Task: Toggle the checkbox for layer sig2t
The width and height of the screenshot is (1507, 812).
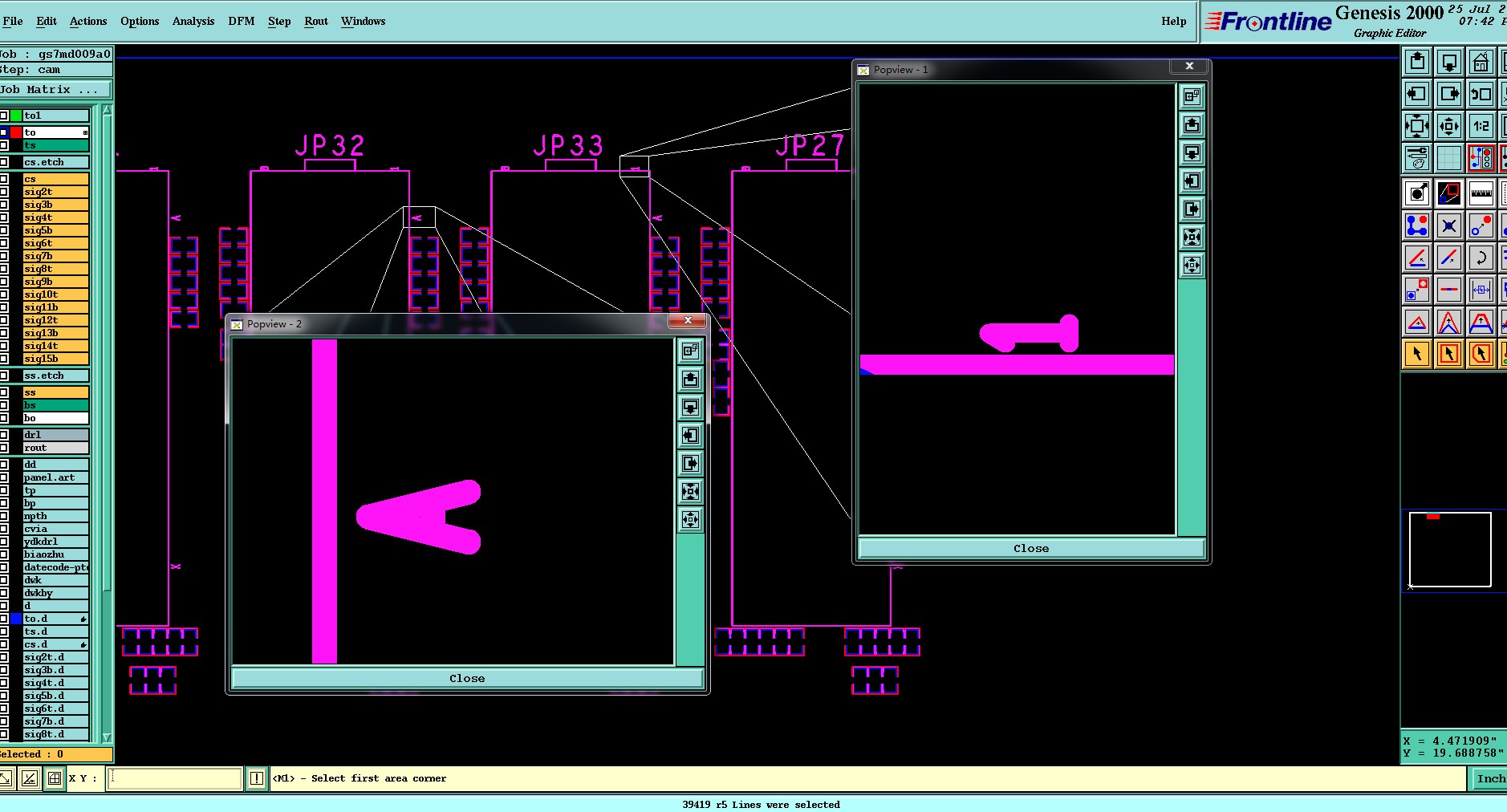Action: [x=4, y=192]
